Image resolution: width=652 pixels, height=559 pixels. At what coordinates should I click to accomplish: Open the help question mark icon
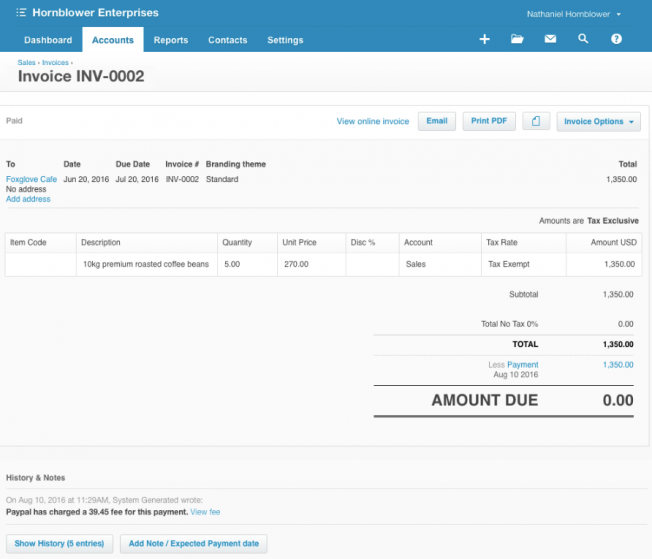pos(616,39)
